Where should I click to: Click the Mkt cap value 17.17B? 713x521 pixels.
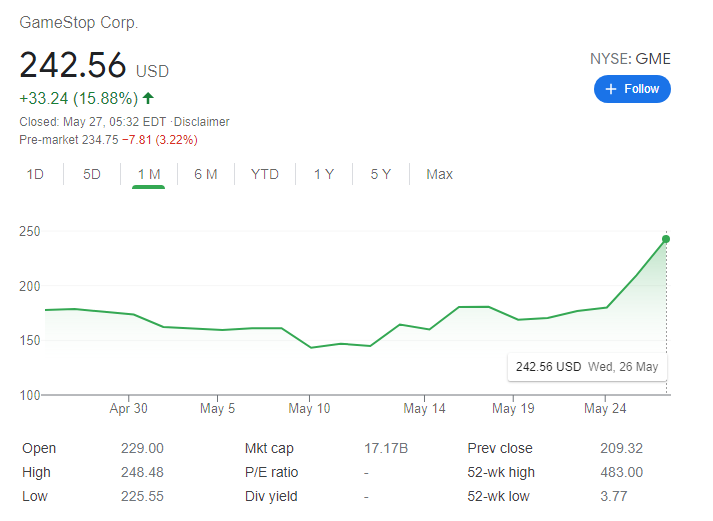tap(386, 448)
